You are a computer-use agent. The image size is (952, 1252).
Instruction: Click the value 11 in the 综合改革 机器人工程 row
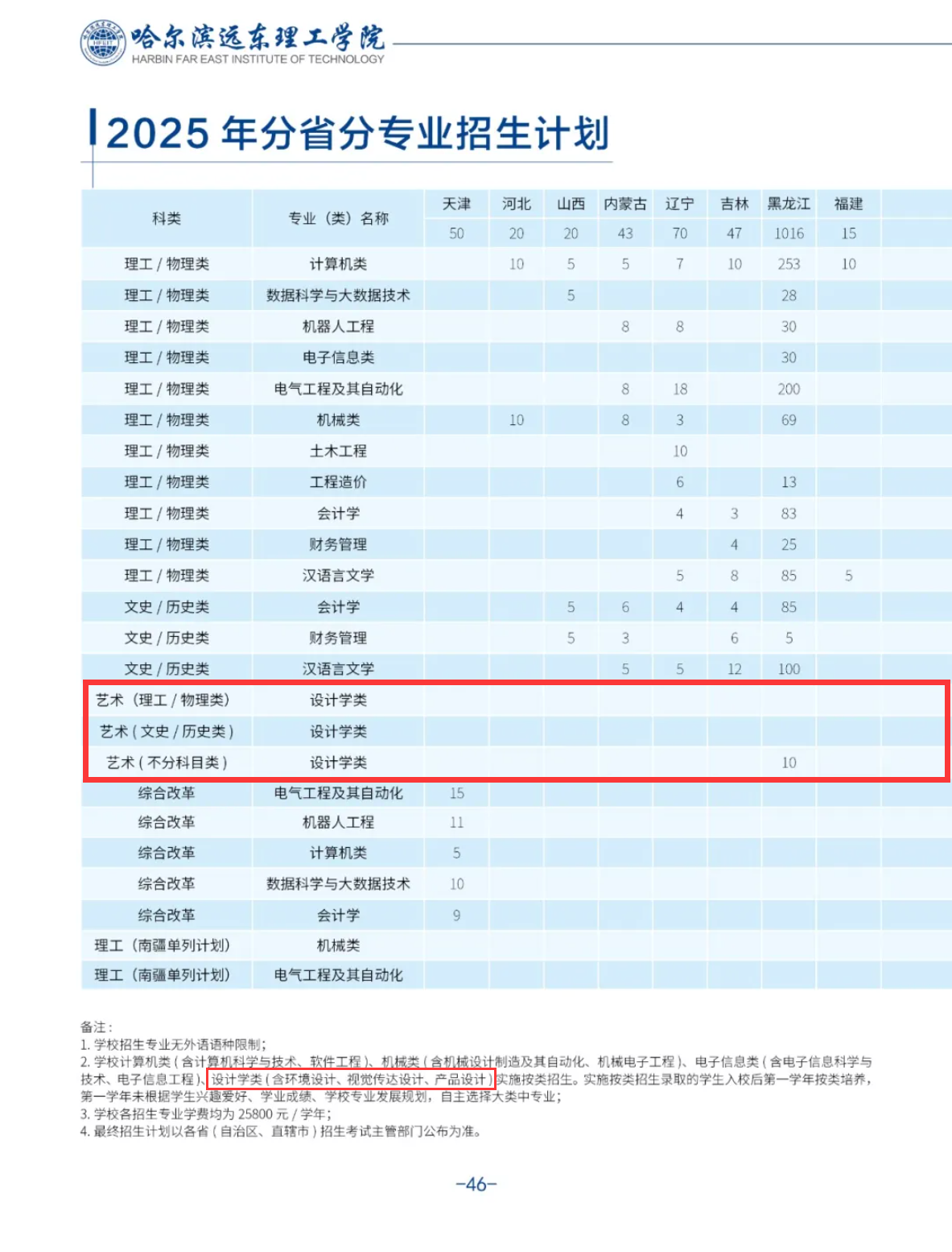456,822
